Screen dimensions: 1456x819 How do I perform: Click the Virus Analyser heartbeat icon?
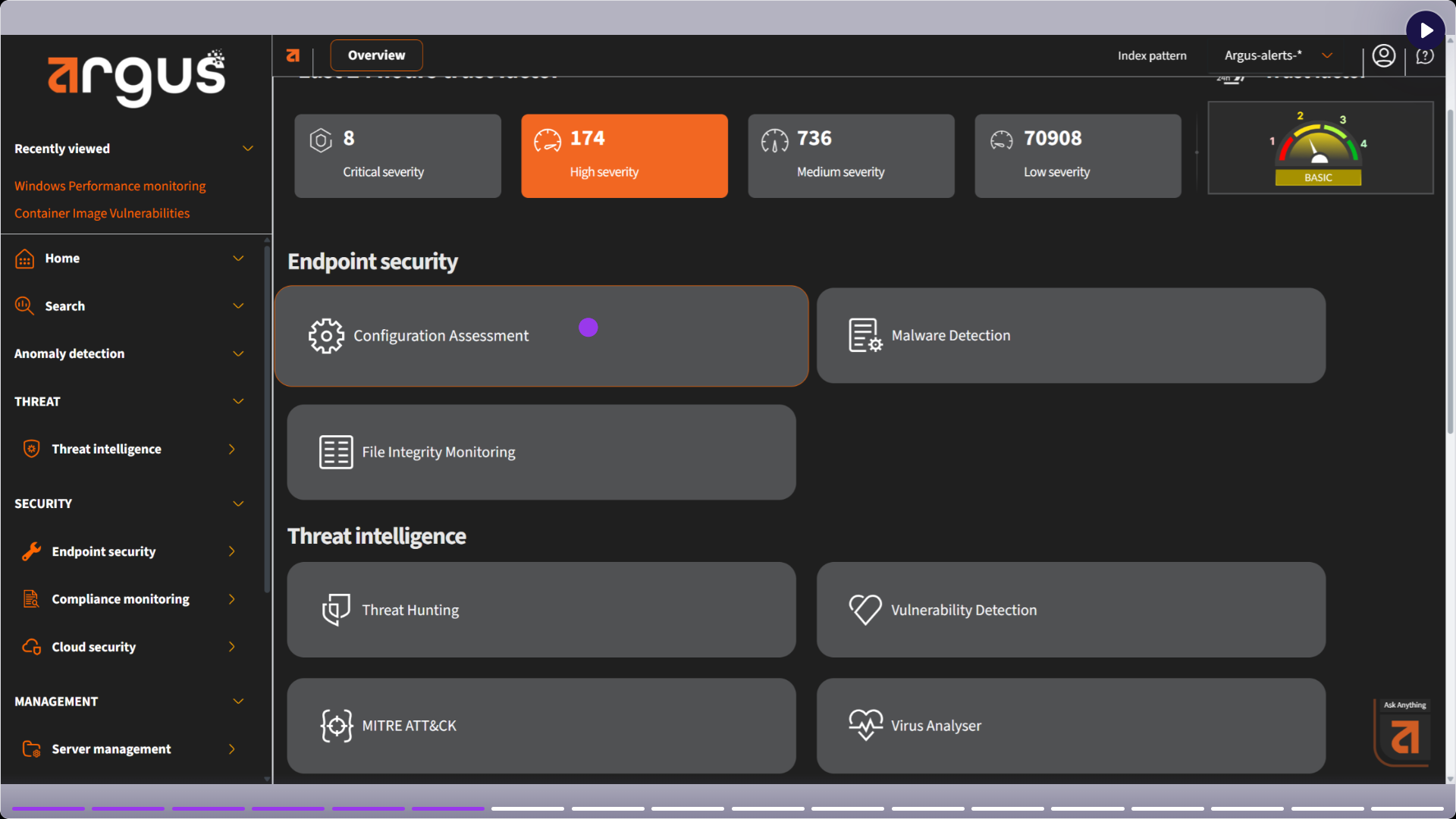point(865,725)
